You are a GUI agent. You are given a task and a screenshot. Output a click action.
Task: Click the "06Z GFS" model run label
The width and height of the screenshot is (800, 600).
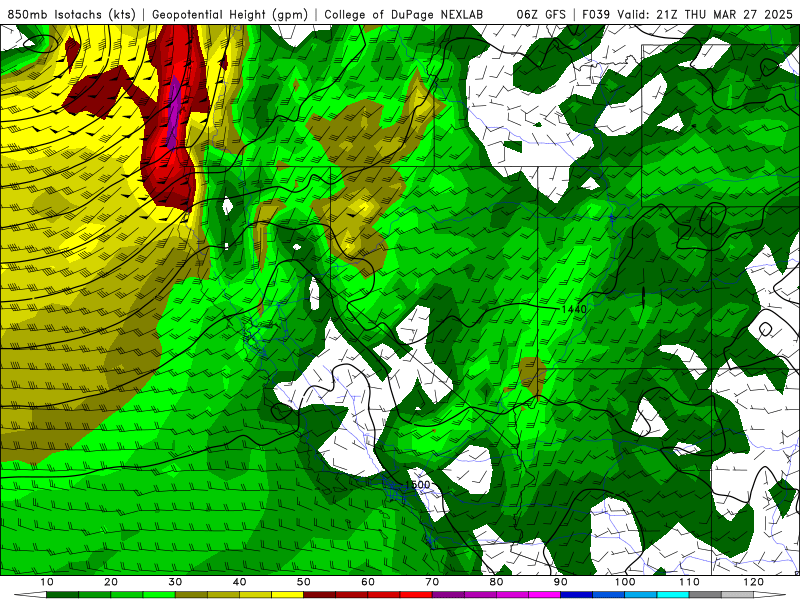pyautogui.click(x=541, y=15)
